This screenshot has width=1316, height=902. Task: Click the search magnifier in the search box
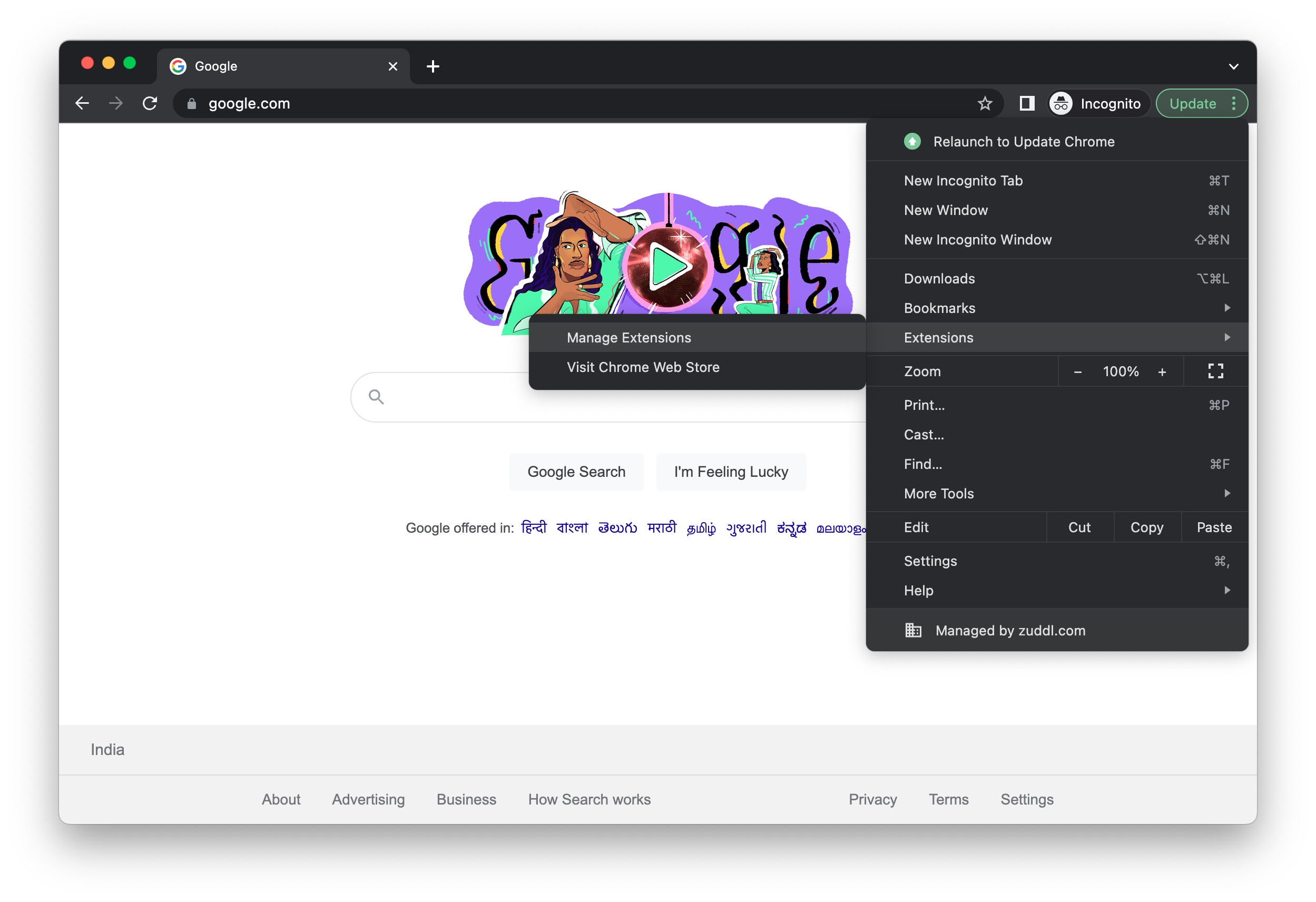click(376, 397)
